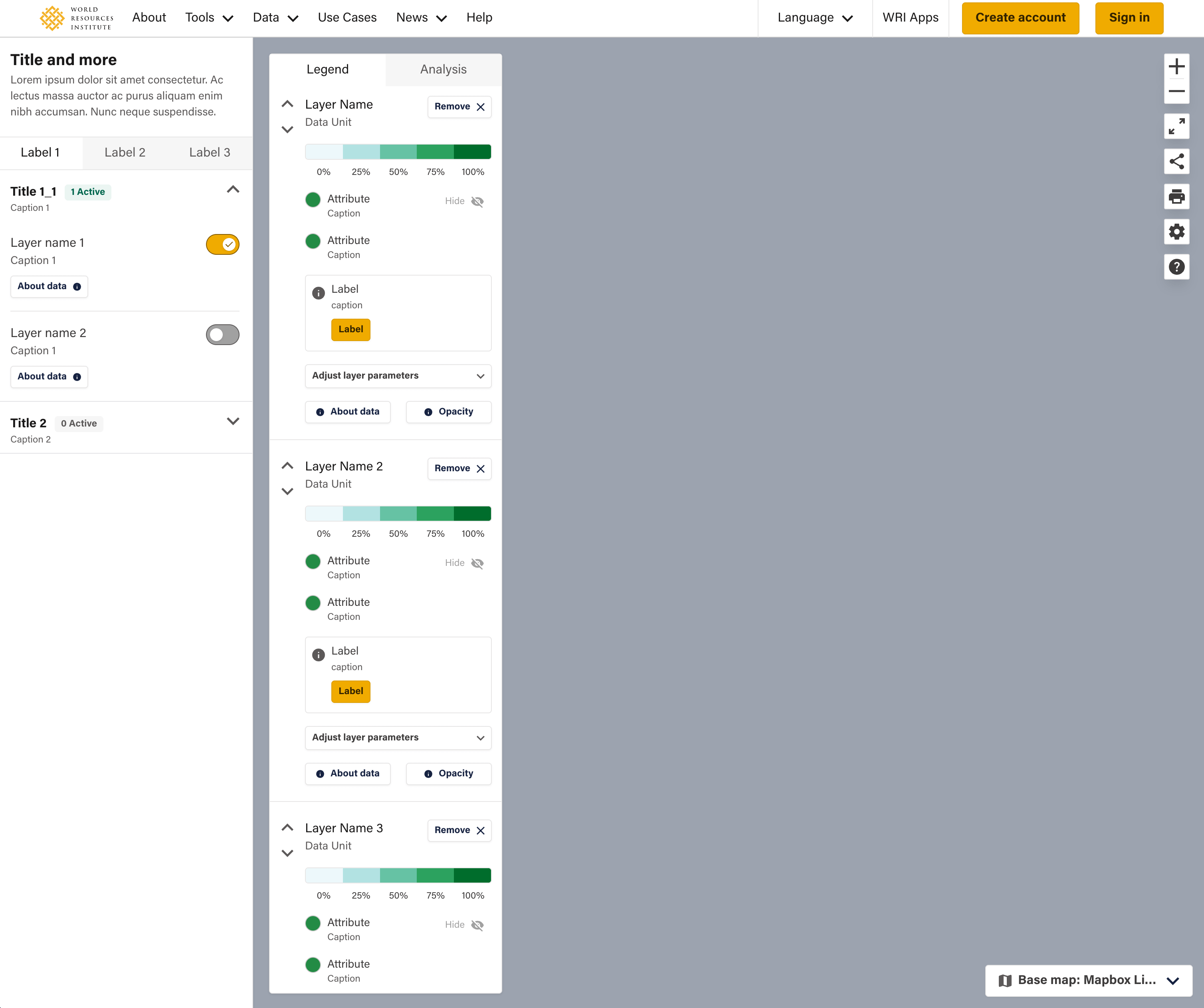Select the Label 2 tab
The image size is (1204, 1008).
click(x=125, y=153)
